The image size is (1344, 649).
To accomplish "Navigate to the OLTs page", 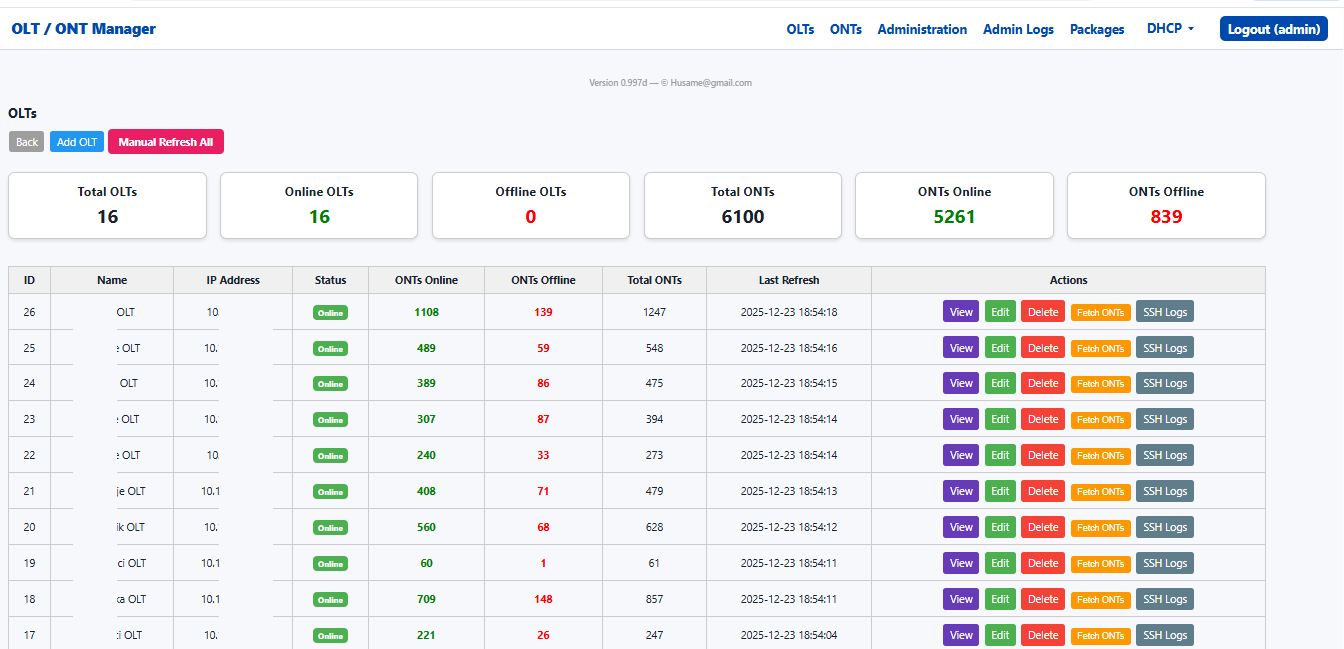I will [x=799, y=29].
